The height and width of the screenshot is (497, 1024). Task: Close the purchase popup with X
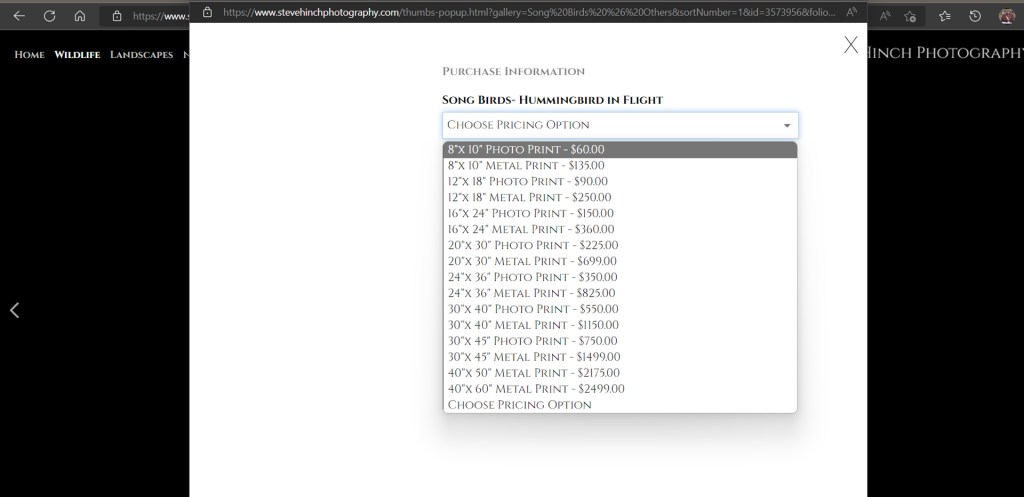click(x=851, y=44)
